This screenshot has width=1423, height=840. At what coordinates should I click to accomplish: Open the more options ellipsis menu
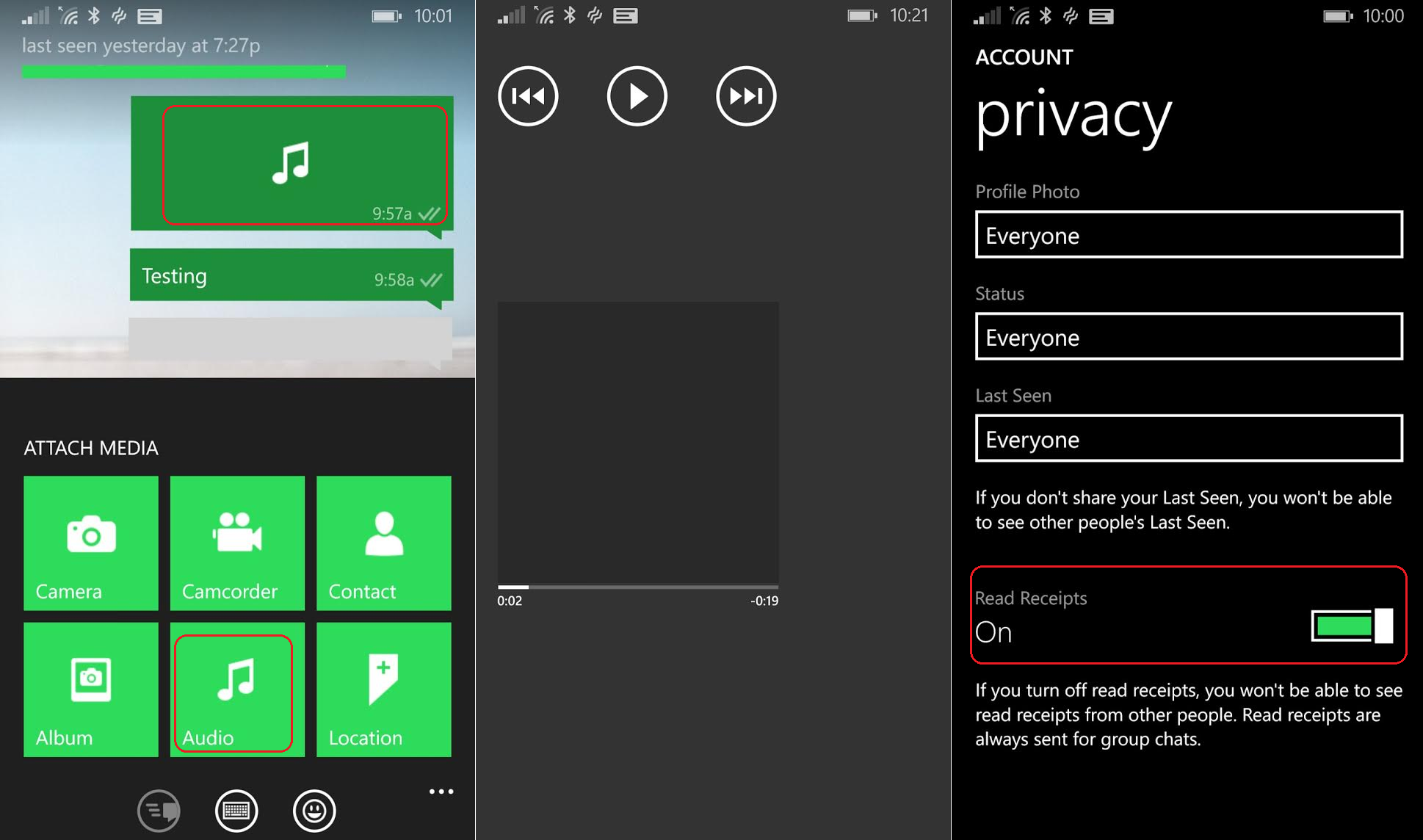tap(441, 792)
